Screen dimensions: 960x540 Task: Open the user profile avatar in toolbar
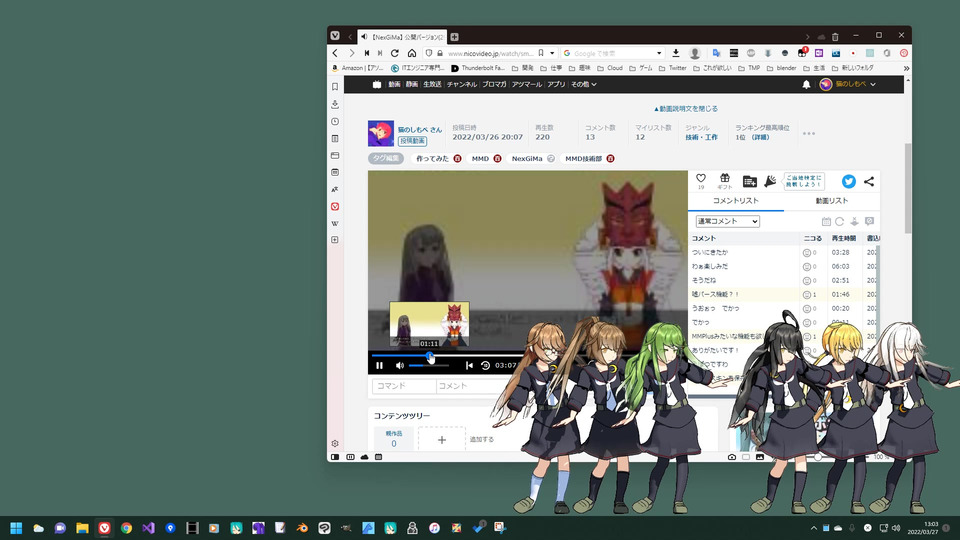[695, 53]
